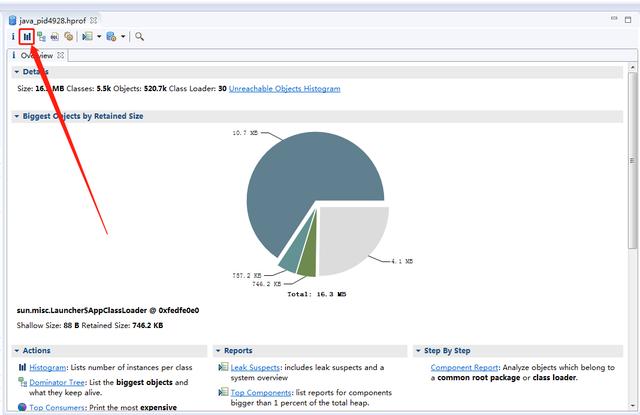Click the Leak Suspects report icon
Image resolution: width=640 pixels, height=415 pixels.
click(223, 367)
